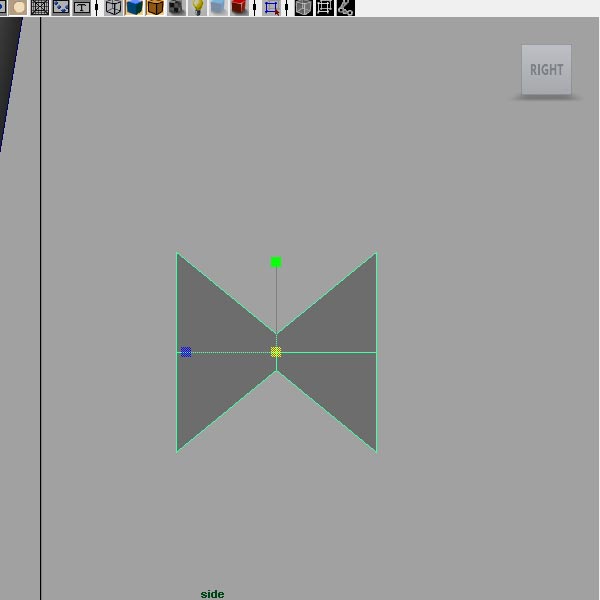Enable Wireframe on Shaded orange cube
600x600 pixels.
pos(155,7)
